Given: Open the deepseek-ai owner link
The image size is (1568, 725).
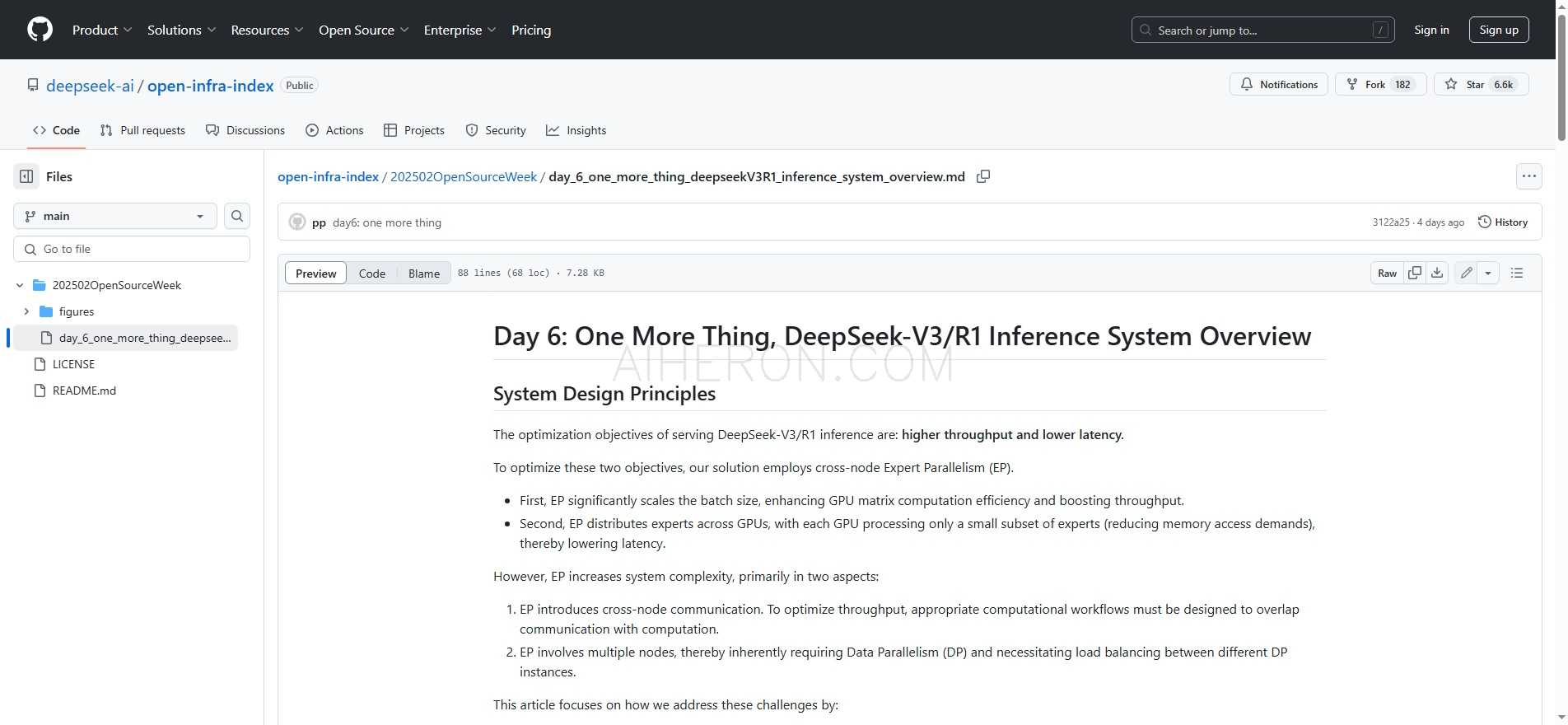Looking at the screenshot, I should click(x=90, y=86).
